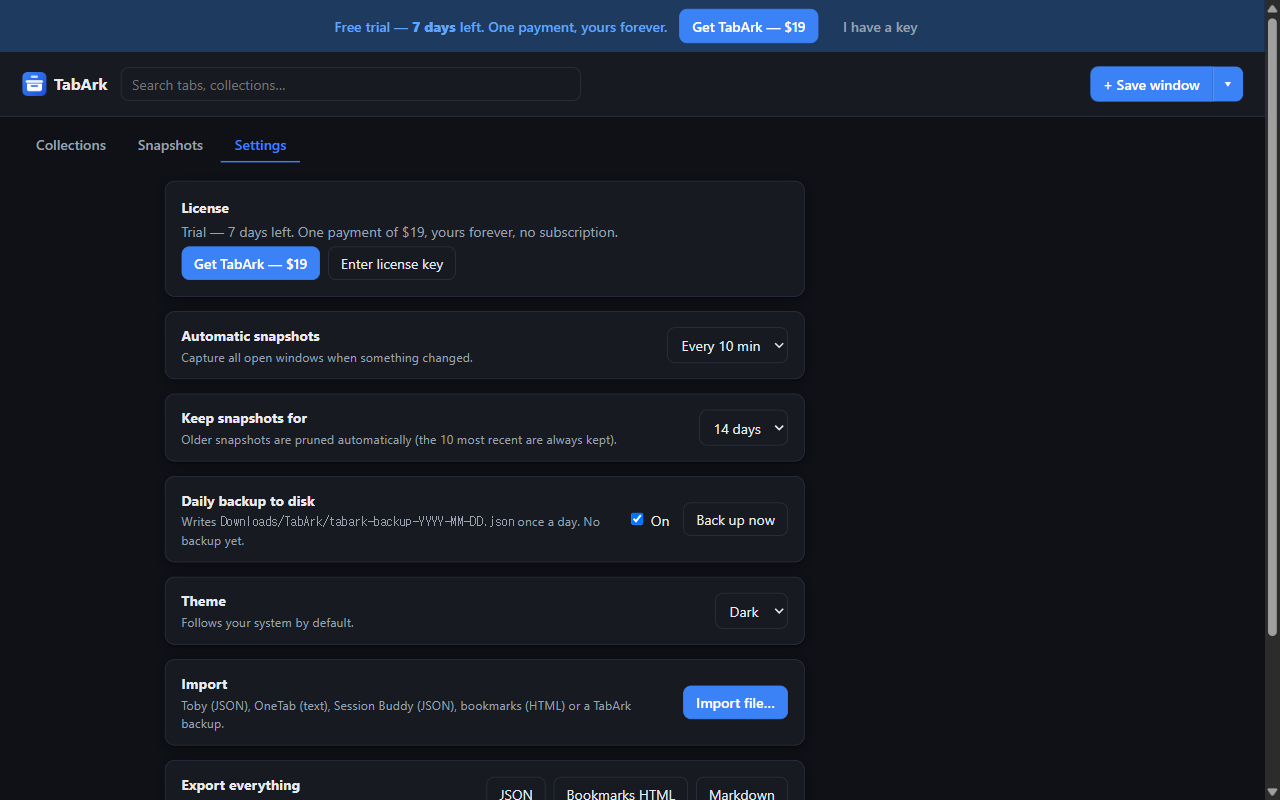Click 'Capture all open windows when something changed.' text

point(327,358)
